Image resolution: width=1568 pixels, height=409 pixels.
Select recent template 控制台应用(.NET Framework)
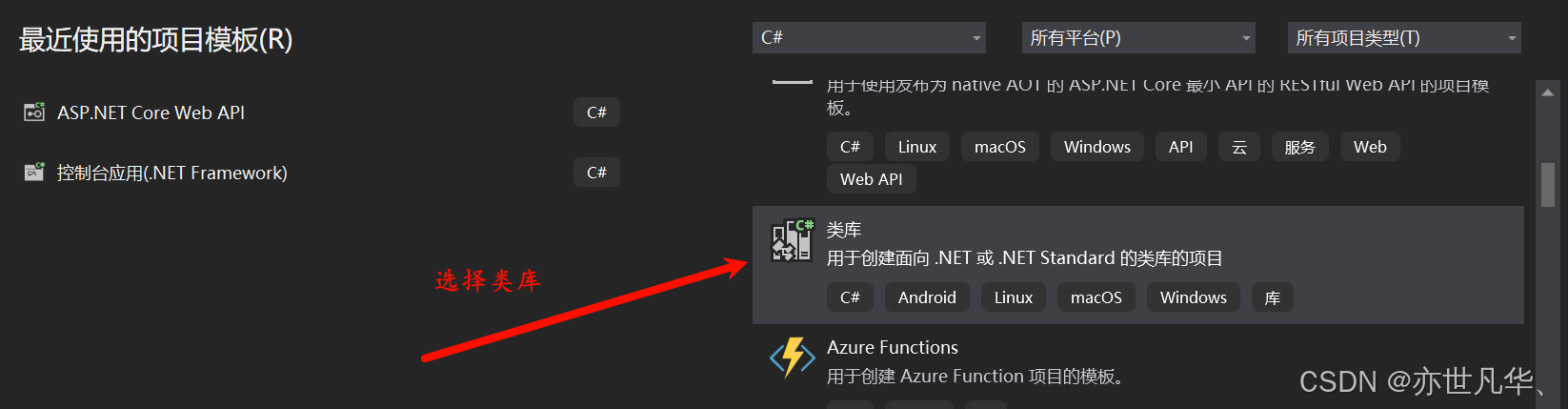(171, 173)
